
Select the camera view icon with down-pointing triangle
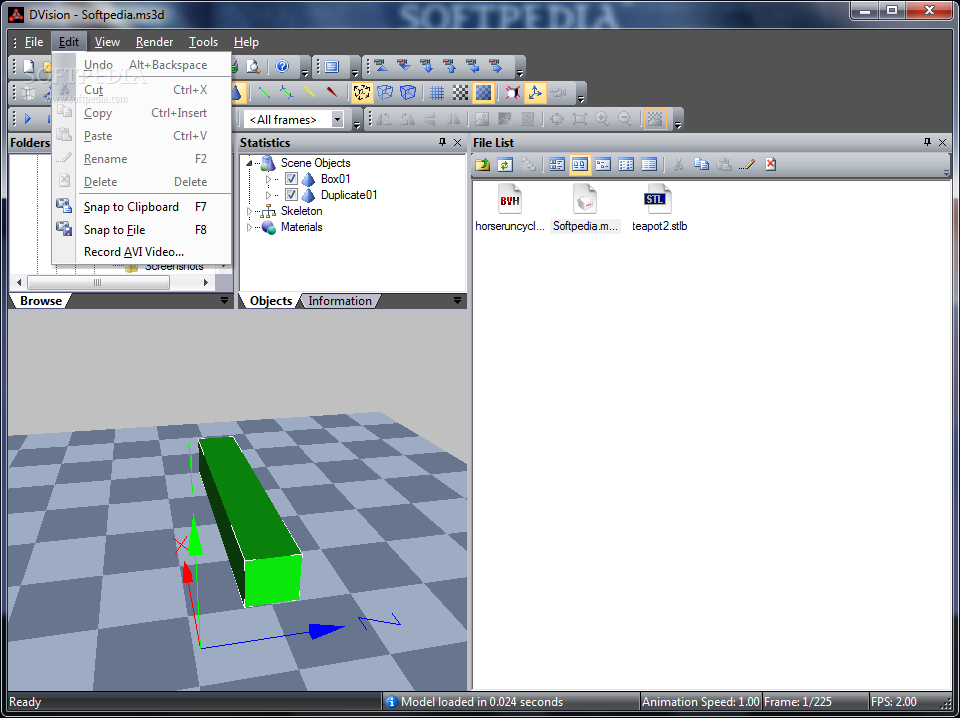pos(404,65)
